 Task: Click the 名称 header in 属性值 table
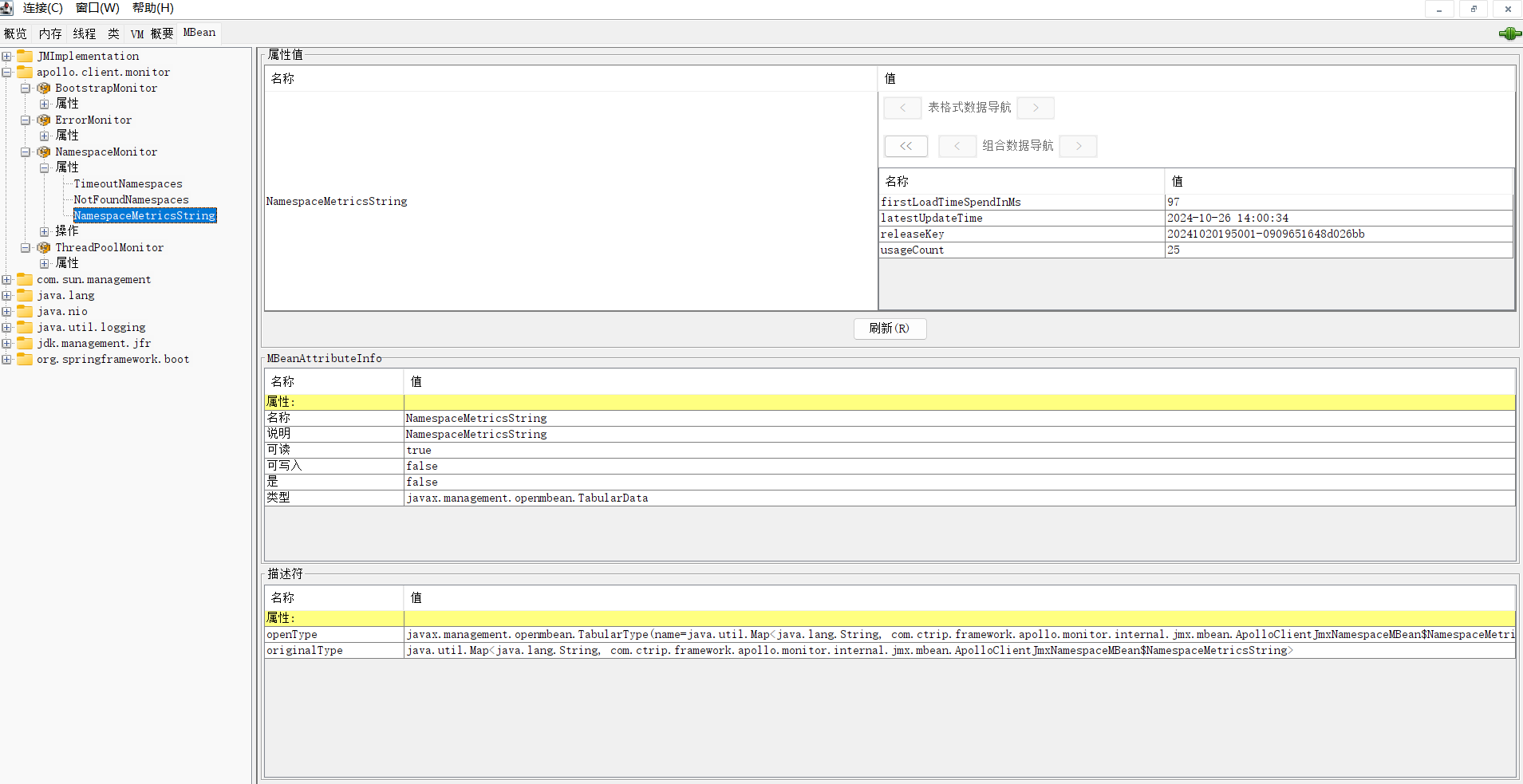pos(570,79)
